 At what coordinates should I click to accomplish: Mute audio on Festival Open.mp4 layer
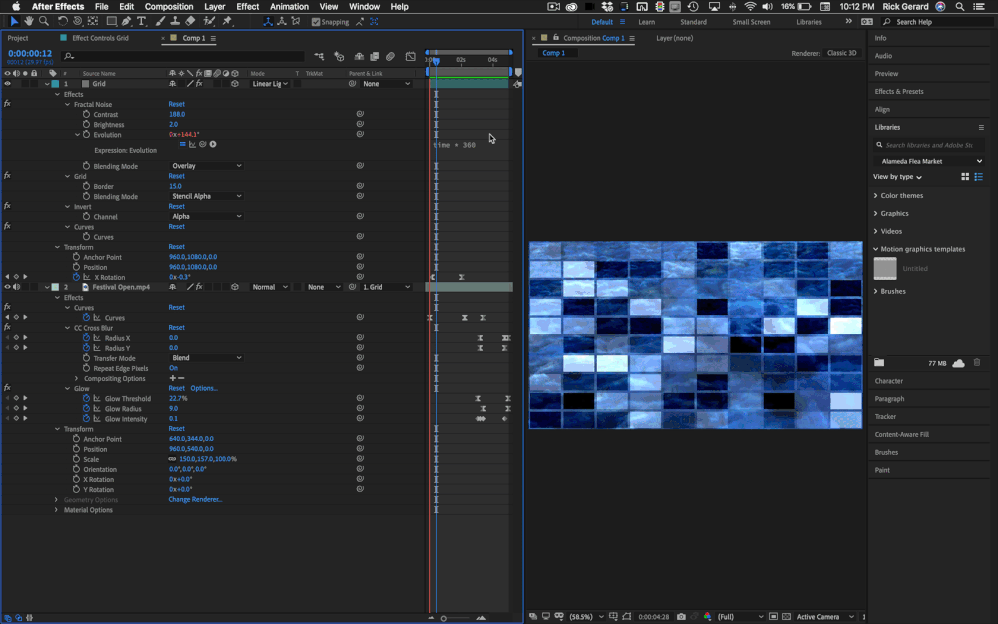(16, 287)
